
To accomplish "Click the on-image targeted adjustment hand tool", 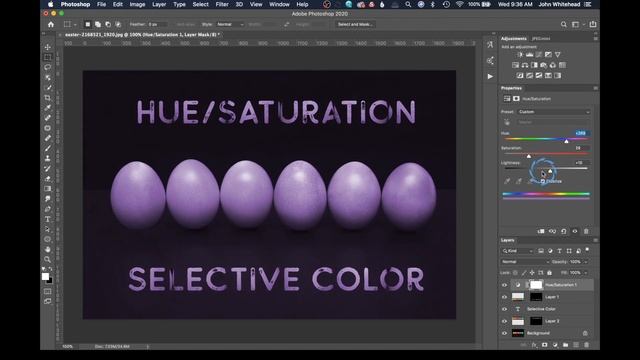I will pyautogui.click(x=507, y=122).
